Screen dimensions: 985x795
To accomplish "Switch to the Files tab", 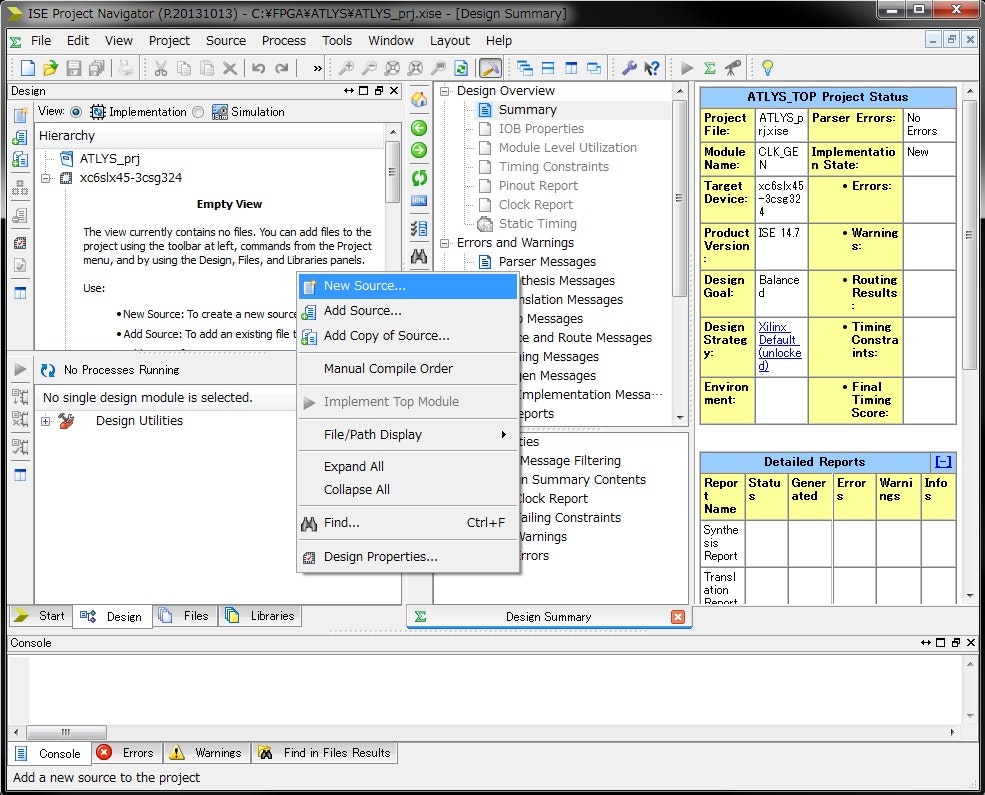I will [x=184, y=616].
